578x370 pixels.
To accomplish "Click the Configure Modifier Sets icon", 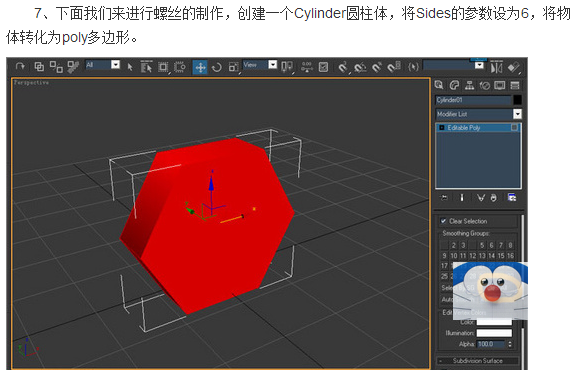I will [x=512, y=198].
